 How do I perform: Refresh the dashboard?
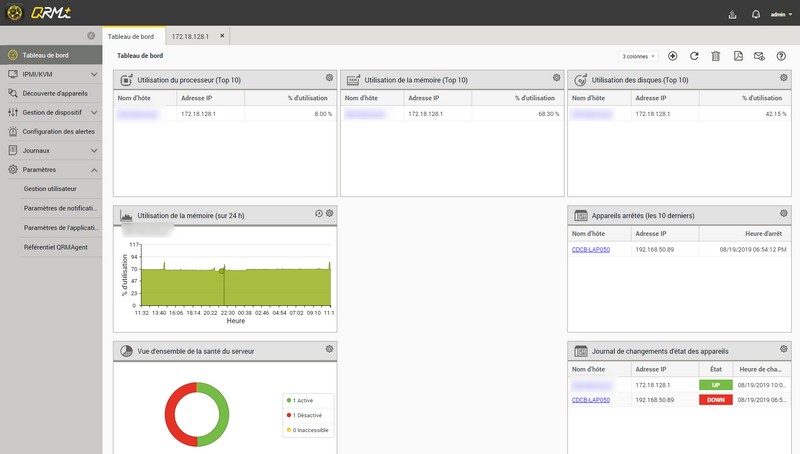694,56
